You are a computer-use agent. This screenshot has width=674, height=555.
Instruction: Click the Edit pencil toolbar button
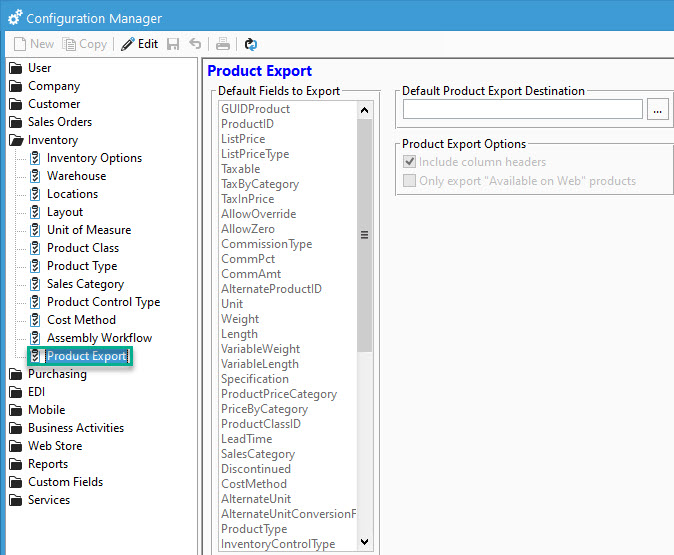[x=140, y=44]
